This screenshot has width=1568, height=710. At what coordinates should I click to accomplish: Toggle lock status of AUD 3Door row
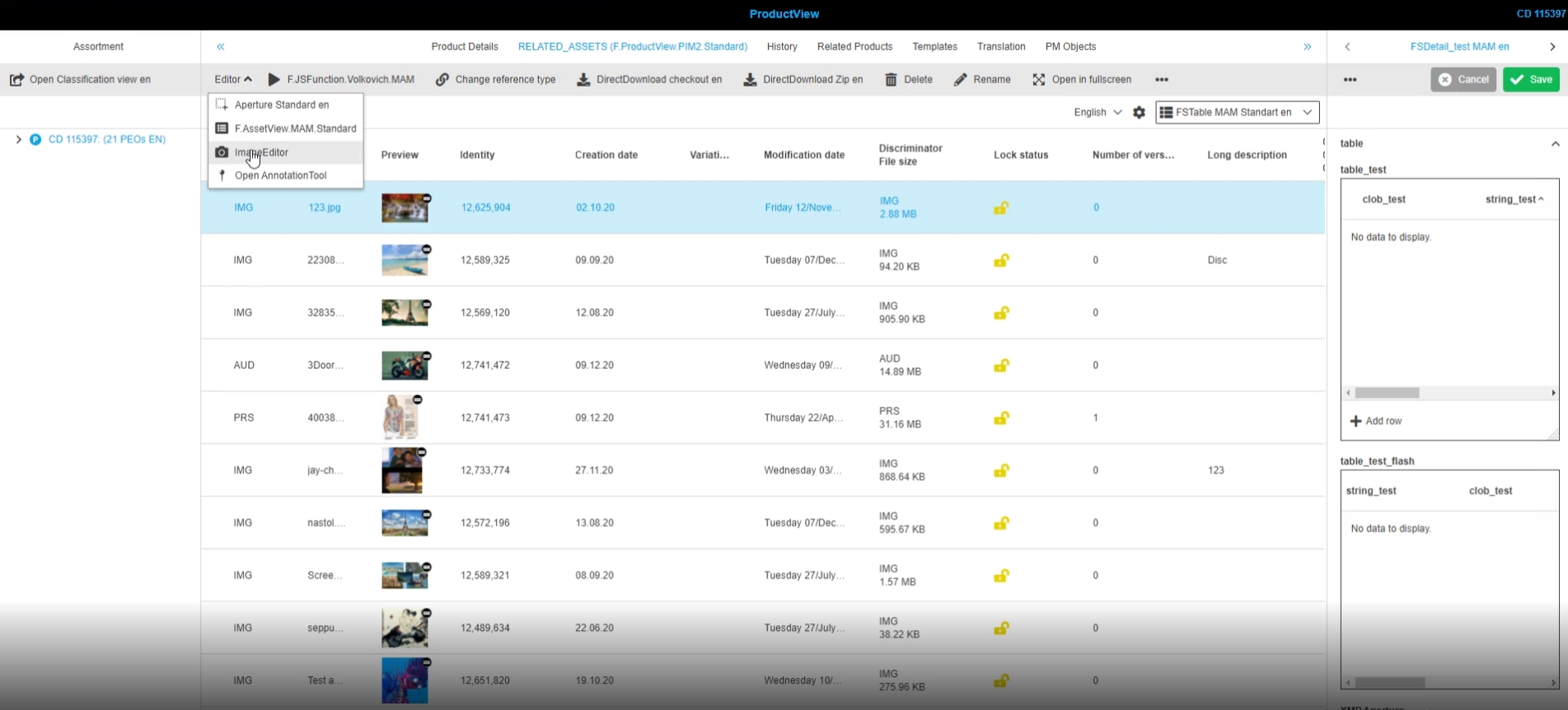point(1001,365)
